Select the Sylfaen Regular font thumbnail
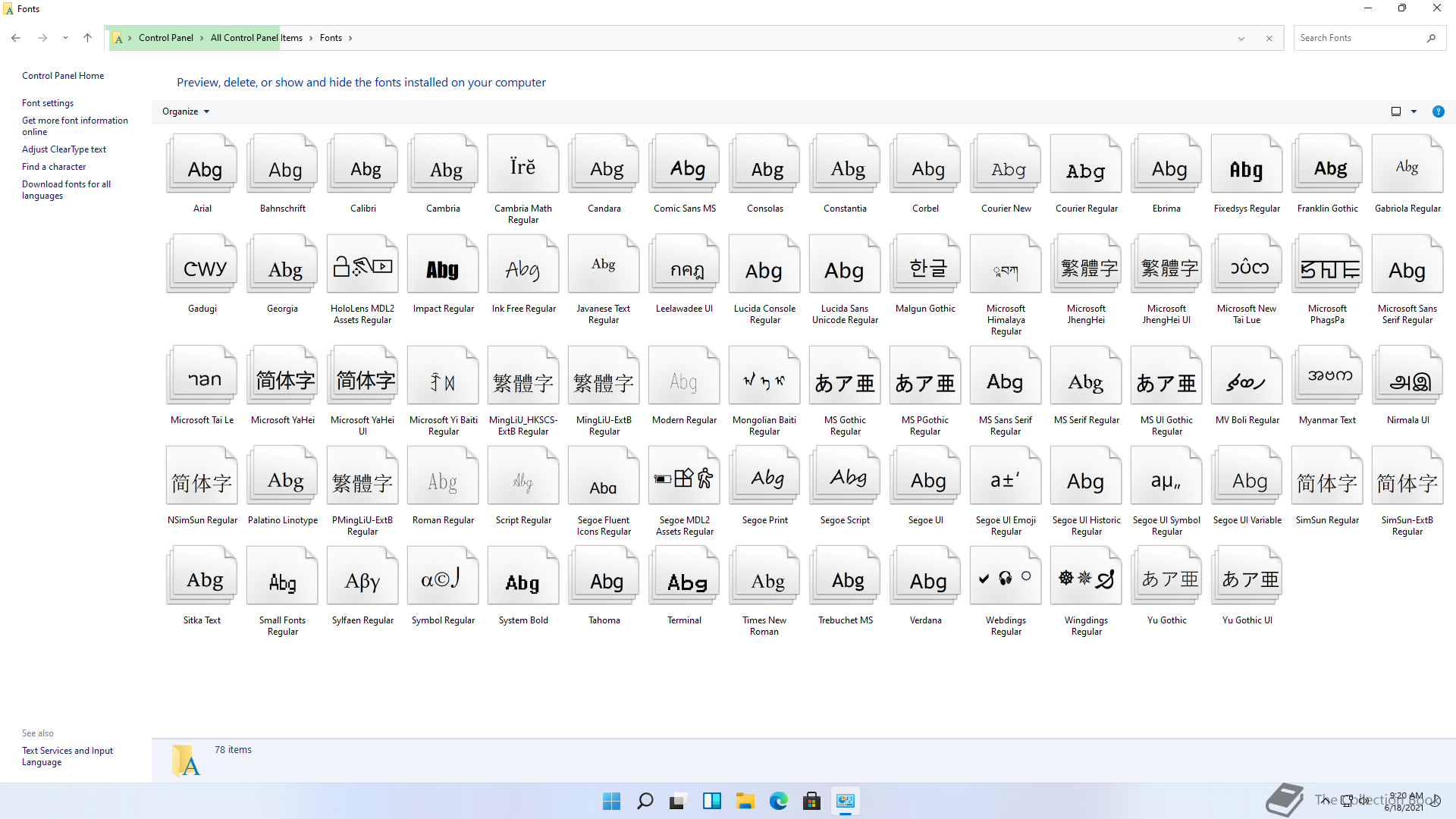The image size is (1456, 819). pos(362,576)
